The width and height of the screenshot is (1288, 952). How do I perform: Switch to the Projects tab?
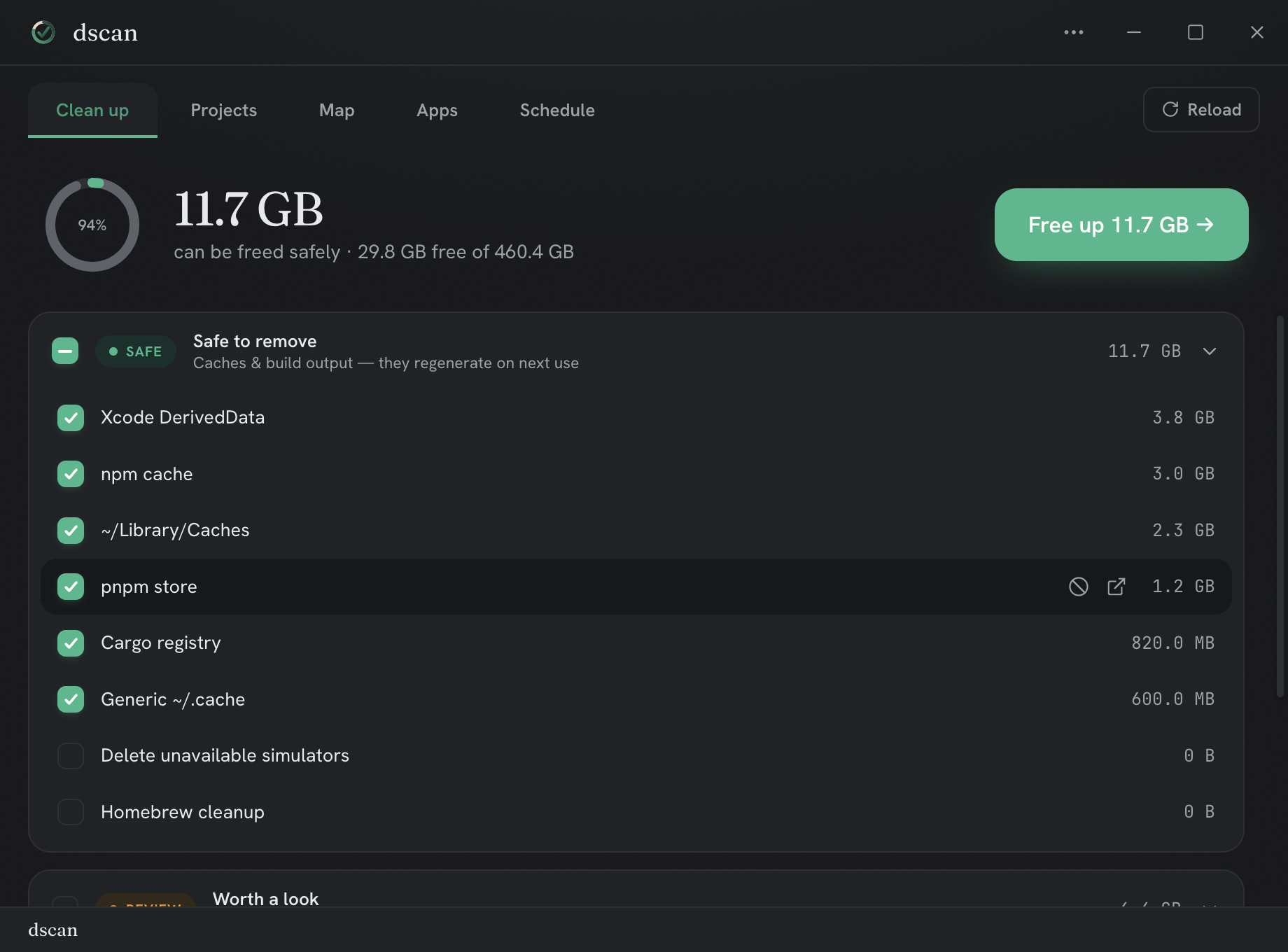pos(224,110)
